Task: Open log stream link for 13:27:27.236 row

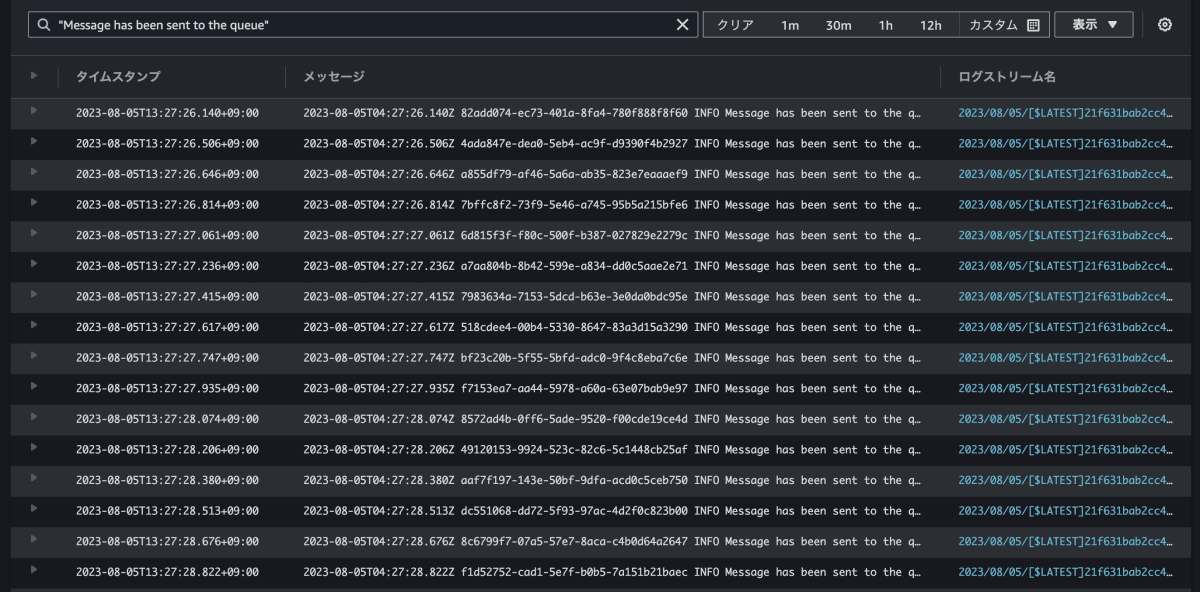Action: coord(1066,266)
